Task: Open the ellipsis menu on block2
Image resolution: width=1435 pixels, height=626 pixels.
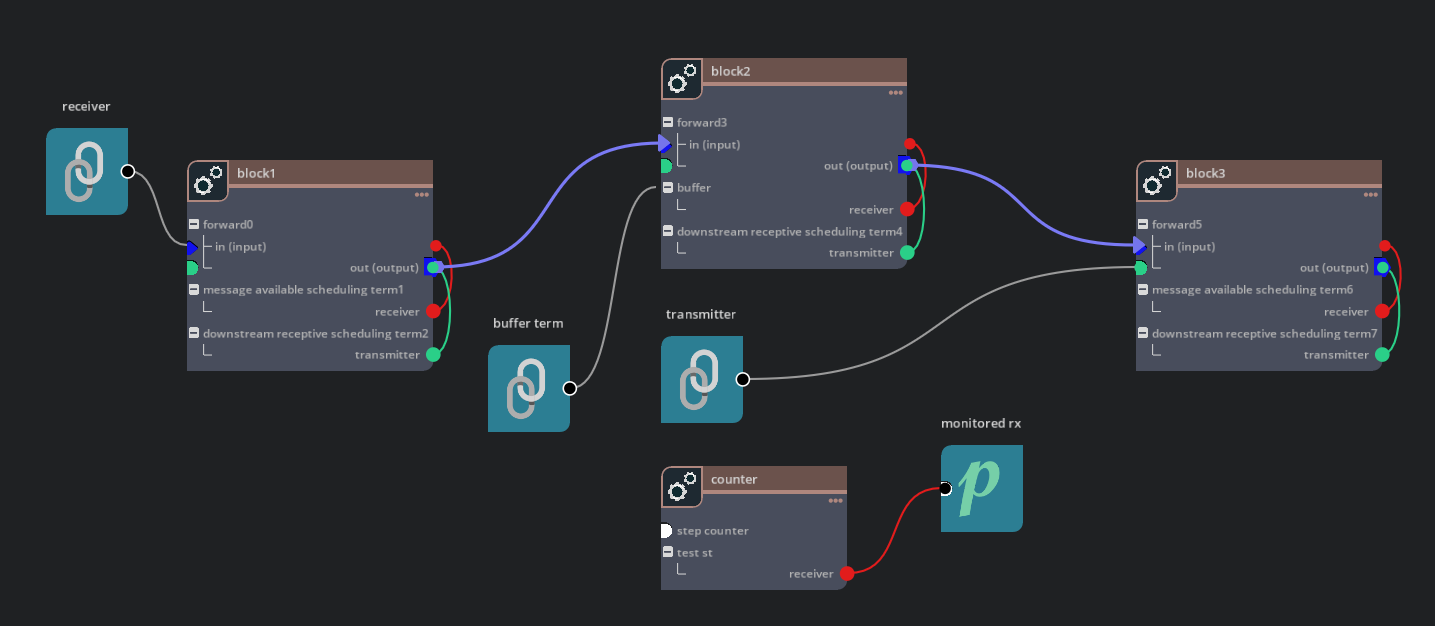Action: (895, 92)
